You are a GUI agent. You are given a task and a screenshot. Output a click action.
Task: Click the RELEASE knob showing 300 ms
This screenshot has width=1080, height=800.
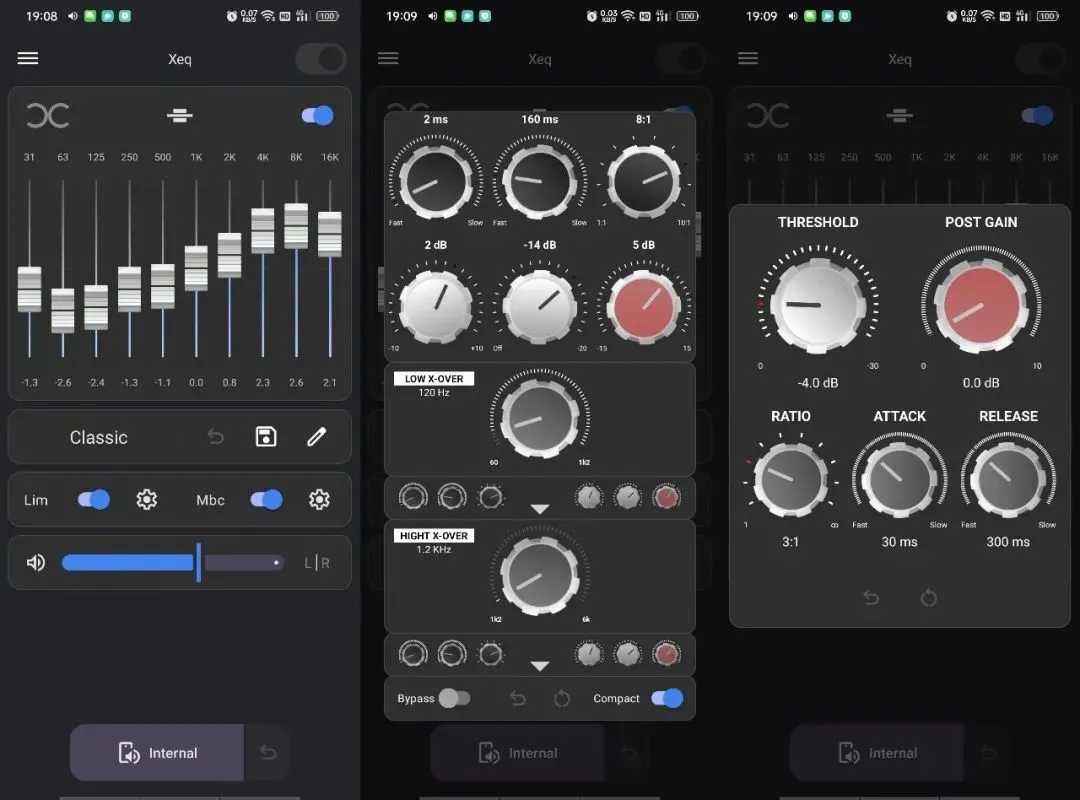click(1008, 479)
